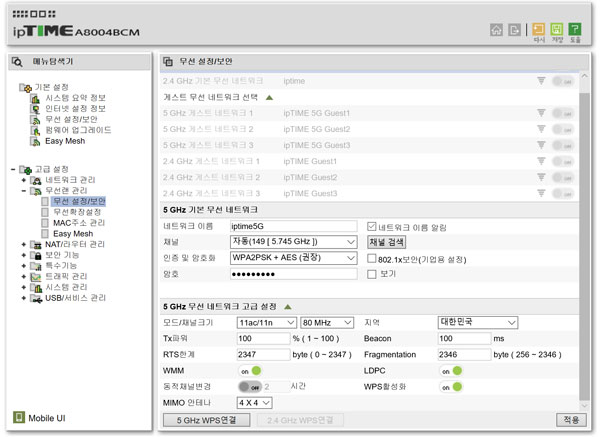Toggle the WPS활성화 switch
The width and height of the screenshot is (600, 437).
pos(451,387)
